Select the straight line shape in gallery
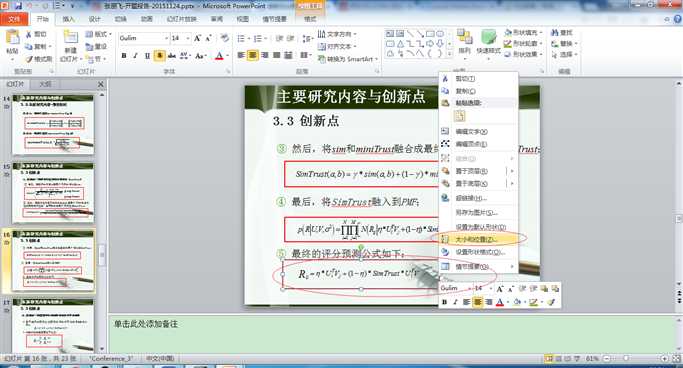Viewport: 683px width, 368px height. [x=410, y=34]
